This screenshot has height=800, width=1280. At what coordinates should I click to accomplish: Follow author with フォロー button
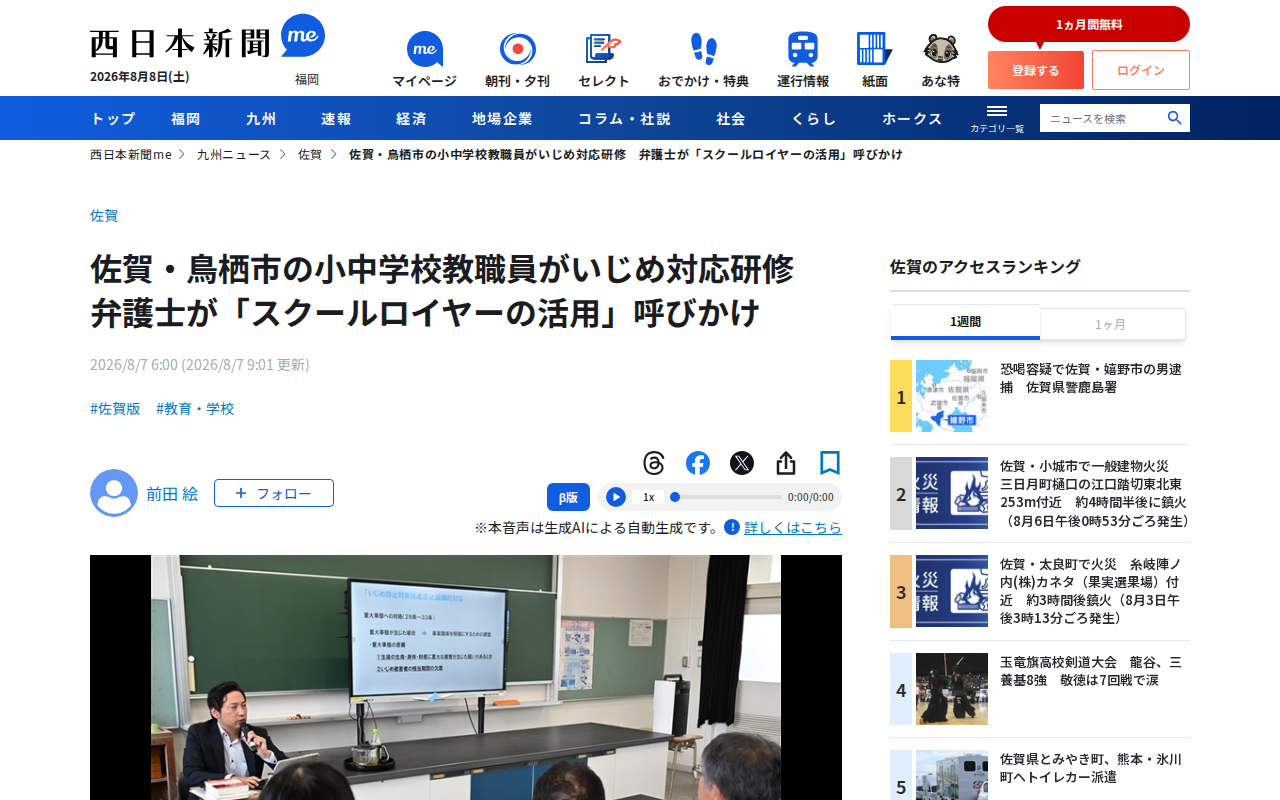[x=274, y=493]
